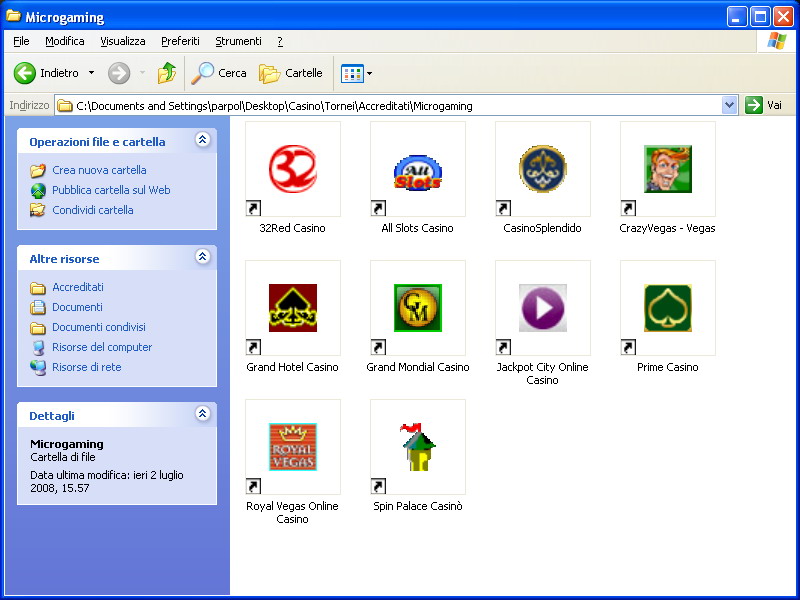This screenshot has height=600, width=800.
Task: Select the Spin Palace Casinò shortcut icon
Action: (x=418, y=446)
